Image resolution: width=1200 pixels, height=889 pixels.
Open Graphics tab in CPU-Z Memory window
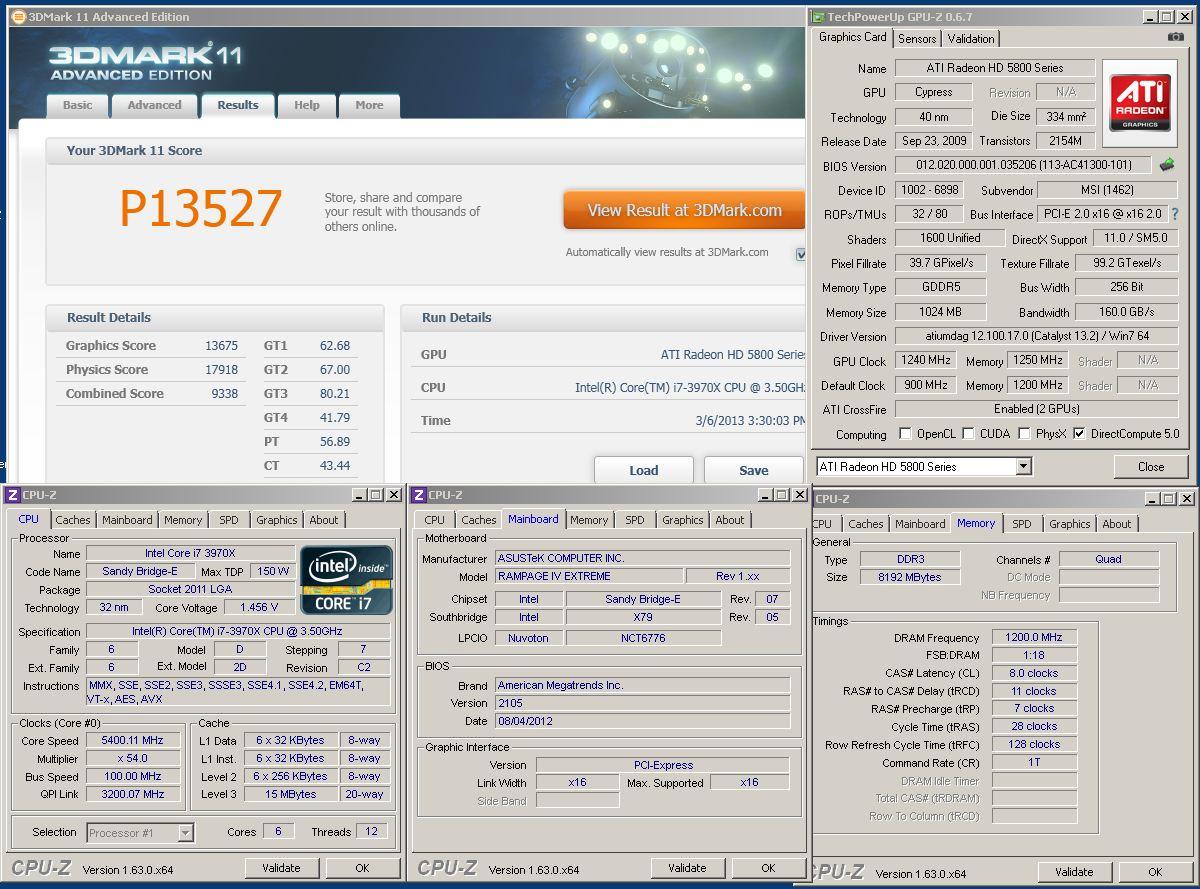(x=1070, y=524)
